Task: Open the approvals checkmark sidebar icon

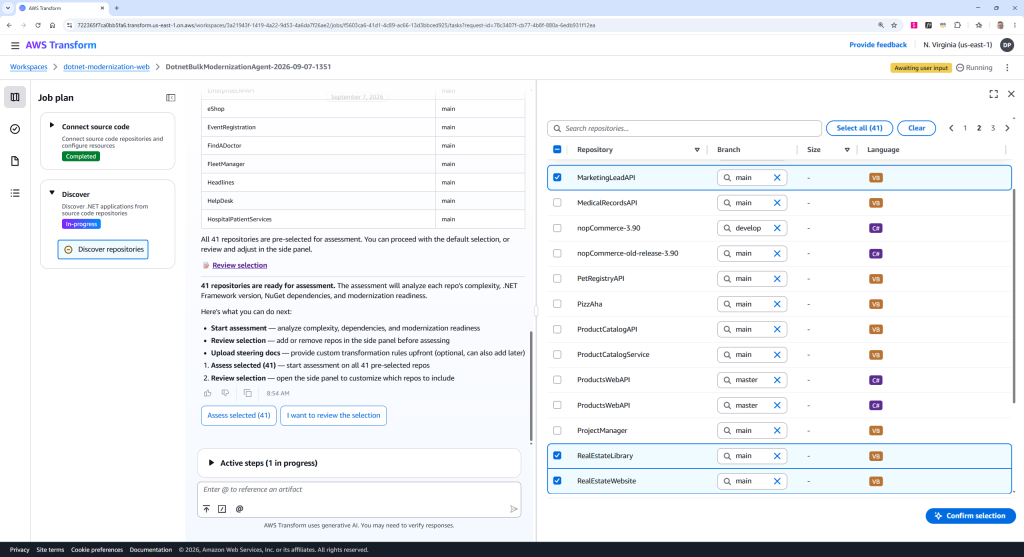Action: click(x=15, y=129)
